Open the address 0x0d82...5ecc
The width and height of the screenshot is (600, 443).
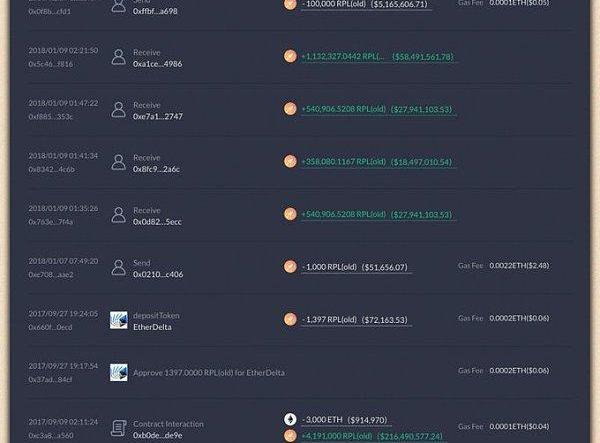coord(157,222)
